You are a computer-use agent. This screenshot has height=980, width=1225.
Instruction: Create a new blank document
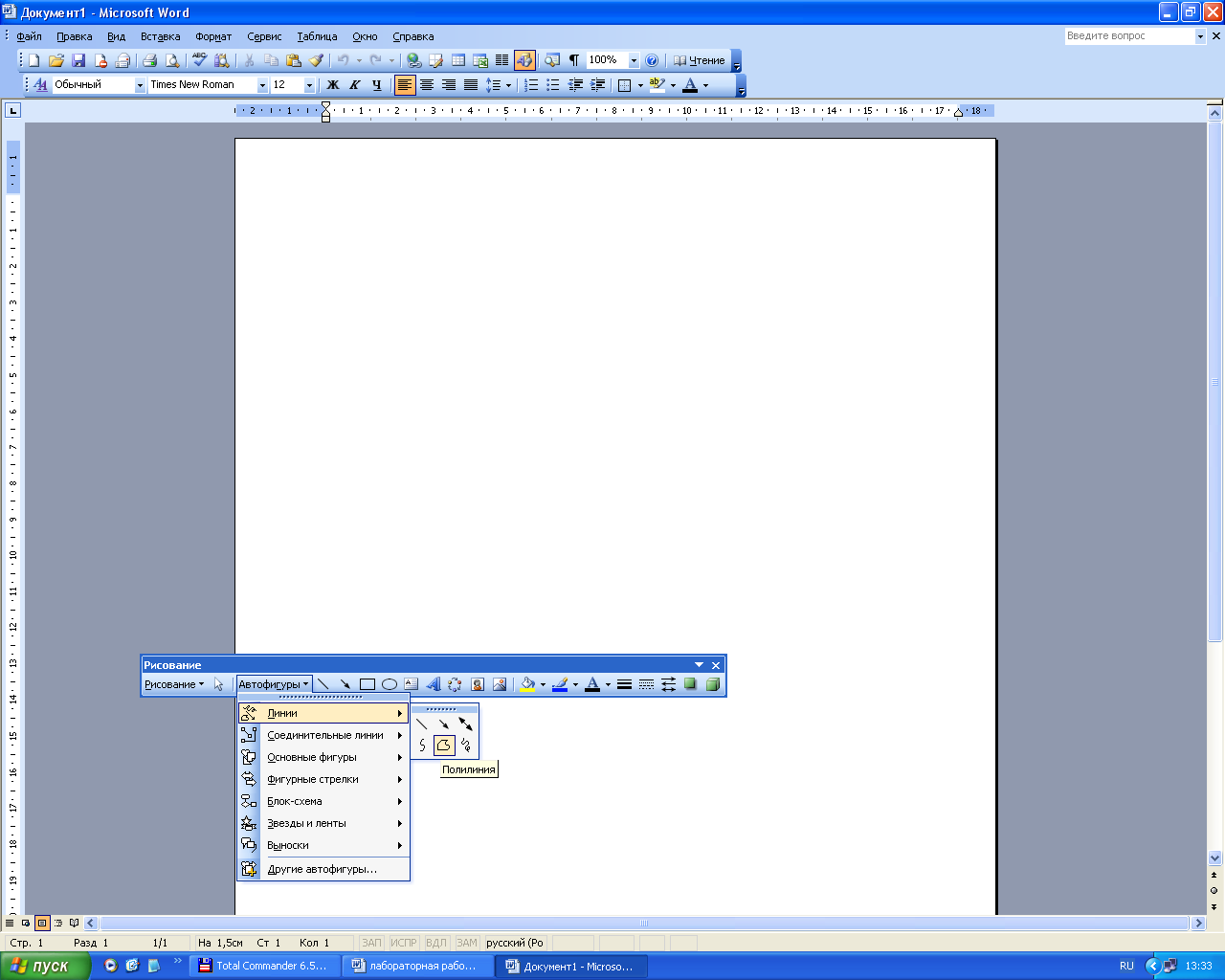tap(34, 60)
